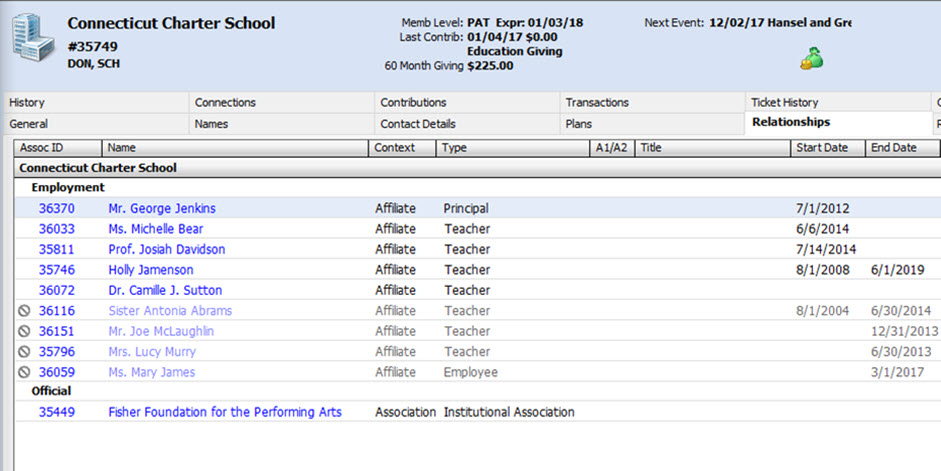Click the green money bag icon
The image size is (941, 471).
point(811,60)
